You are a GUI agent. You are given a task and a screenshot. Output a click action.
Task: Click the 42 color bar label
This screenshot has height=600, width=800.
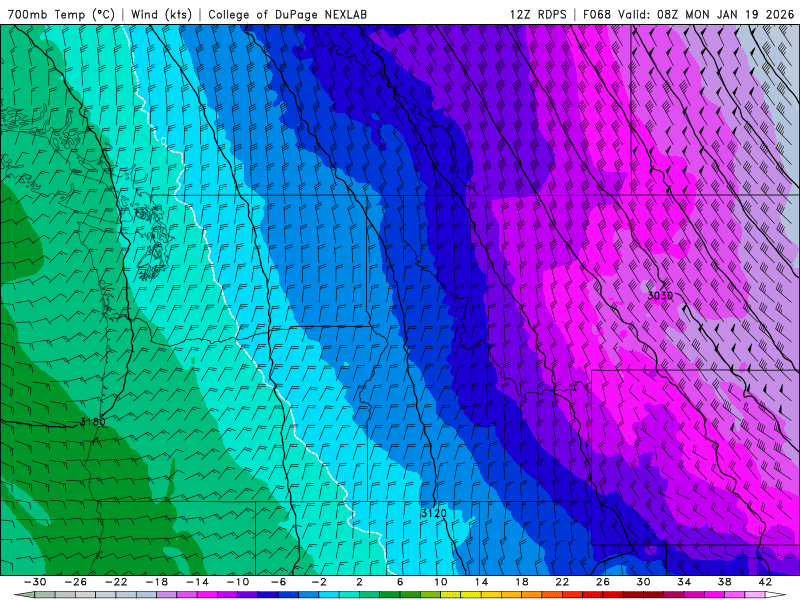pos(765,582)
